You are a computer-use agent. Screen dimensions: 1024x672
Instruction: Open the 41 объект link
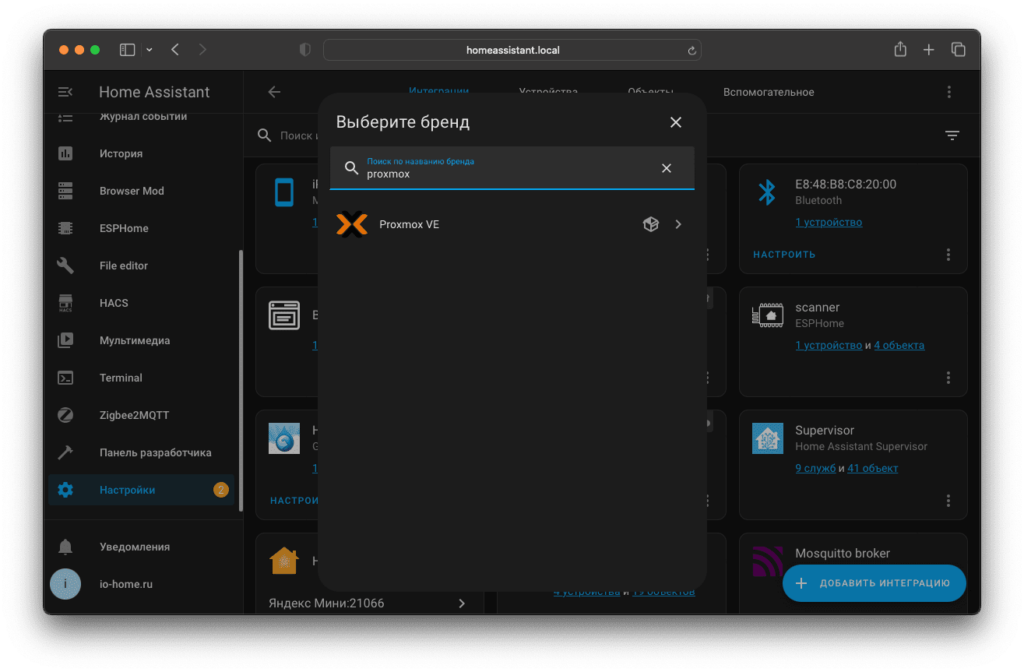click(872, 468)
